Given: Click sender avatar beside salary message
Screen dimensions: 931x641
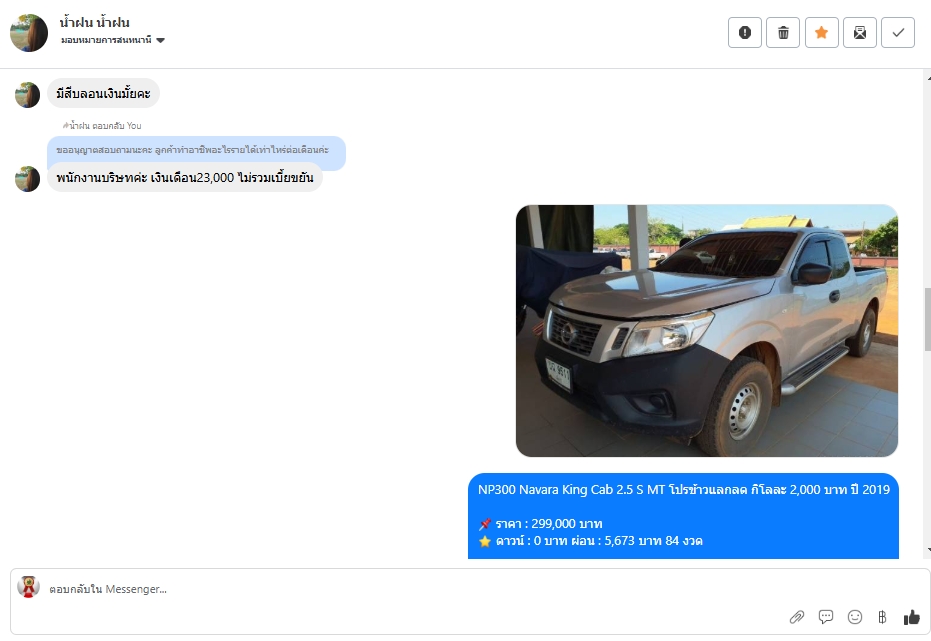Looking at the screenshot, I should [27, 179].
